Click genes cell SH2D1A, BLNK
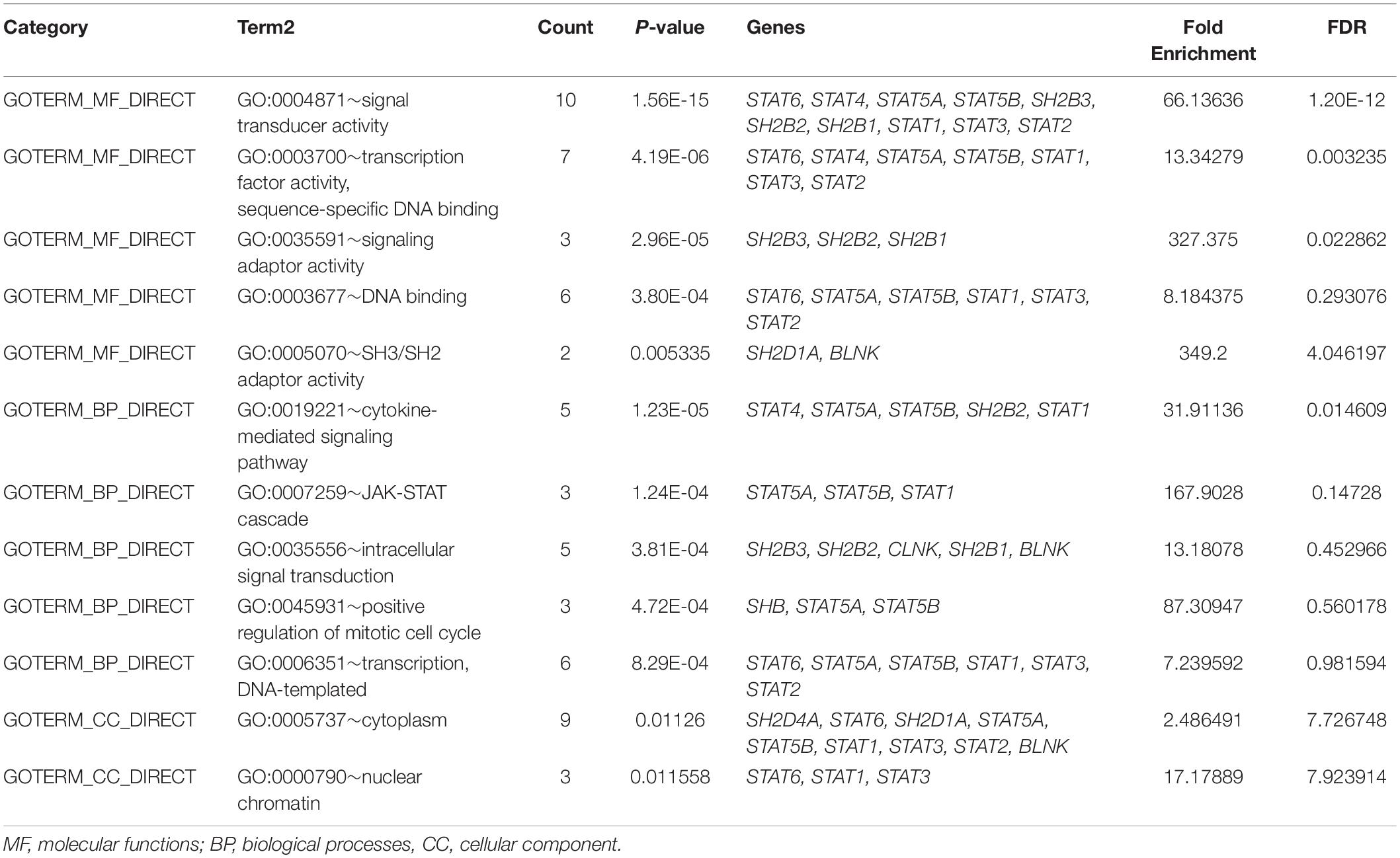 click(x=813, y=354)
